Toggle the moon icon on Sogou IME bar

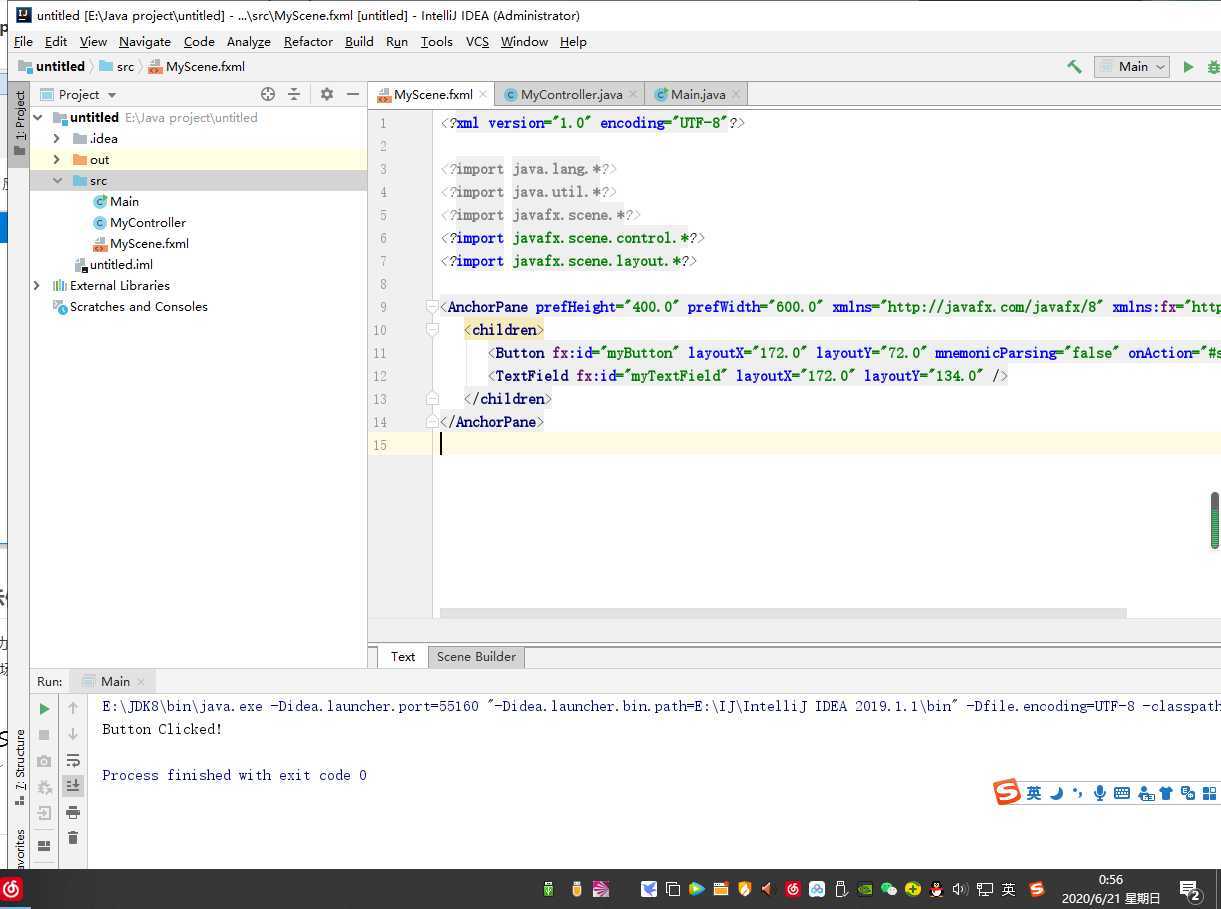(x=1056, y=793)
